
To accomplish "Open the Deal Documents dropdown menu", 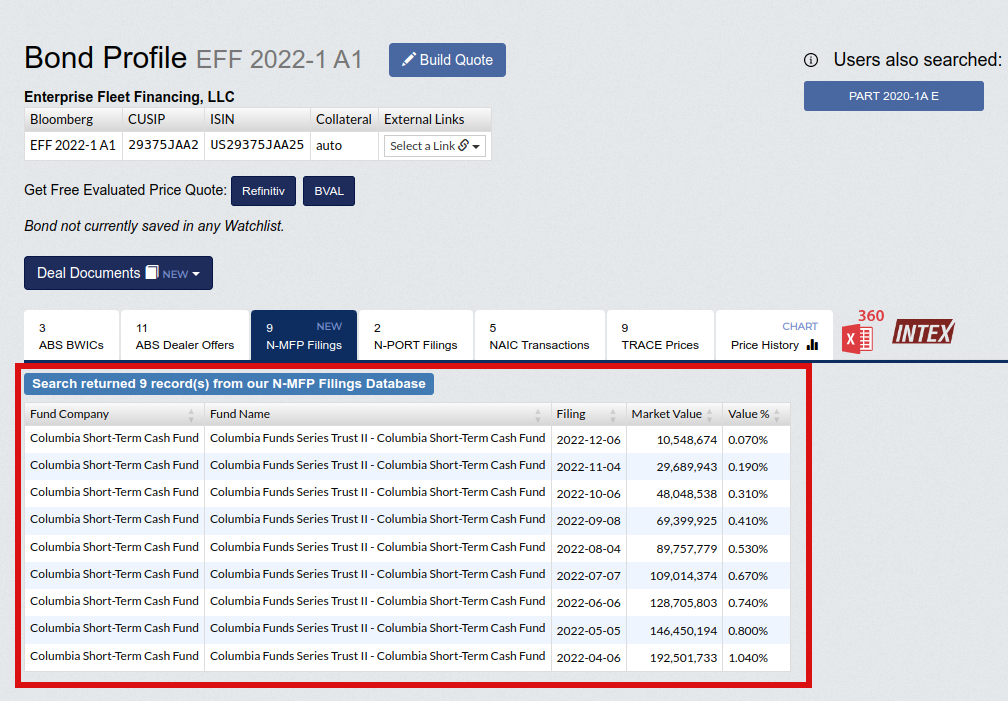I will [118, 273].
